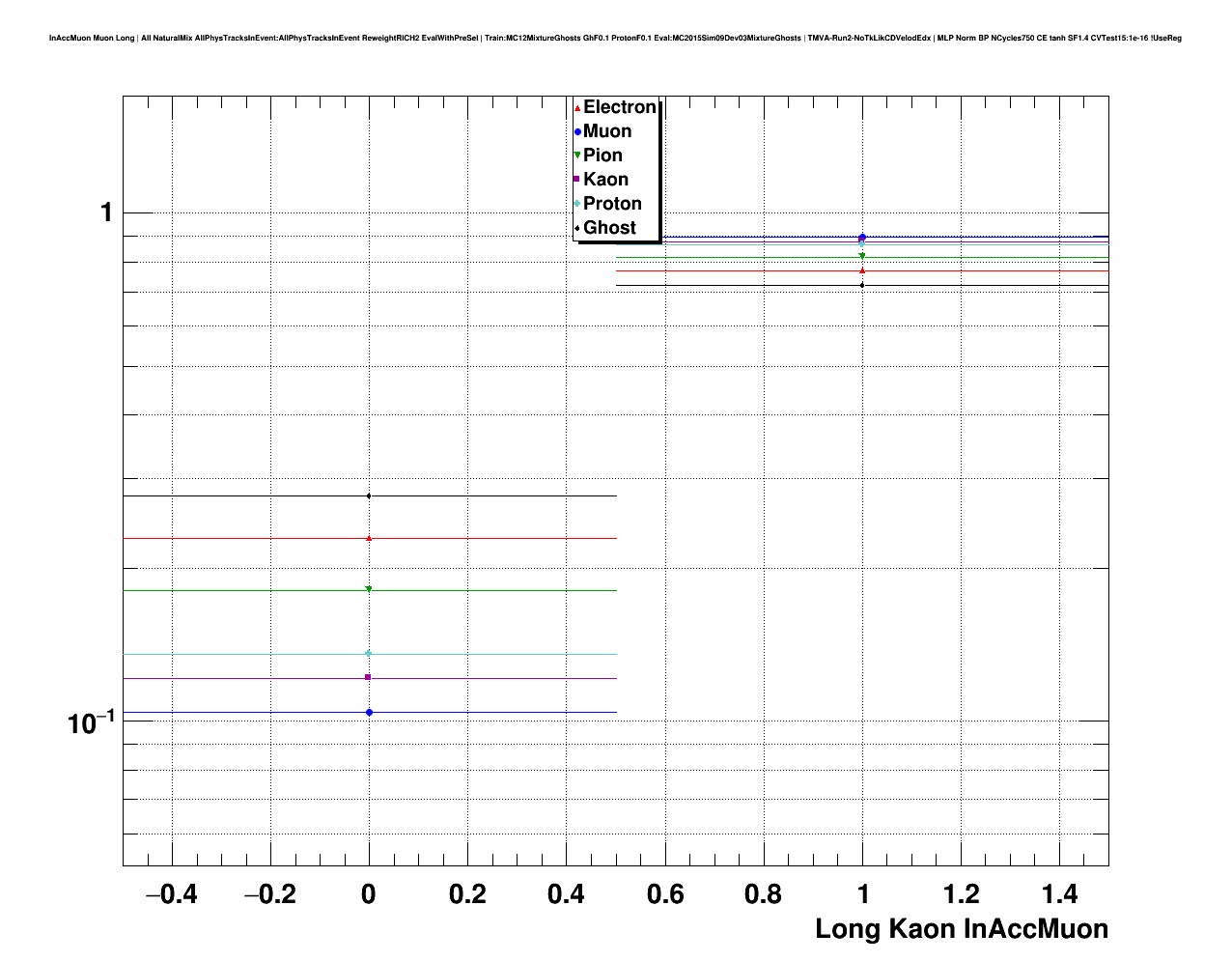The image size is (1232, 962).
Task: Select the blue Muon data point at x=1
Action: tap(862, 237)
